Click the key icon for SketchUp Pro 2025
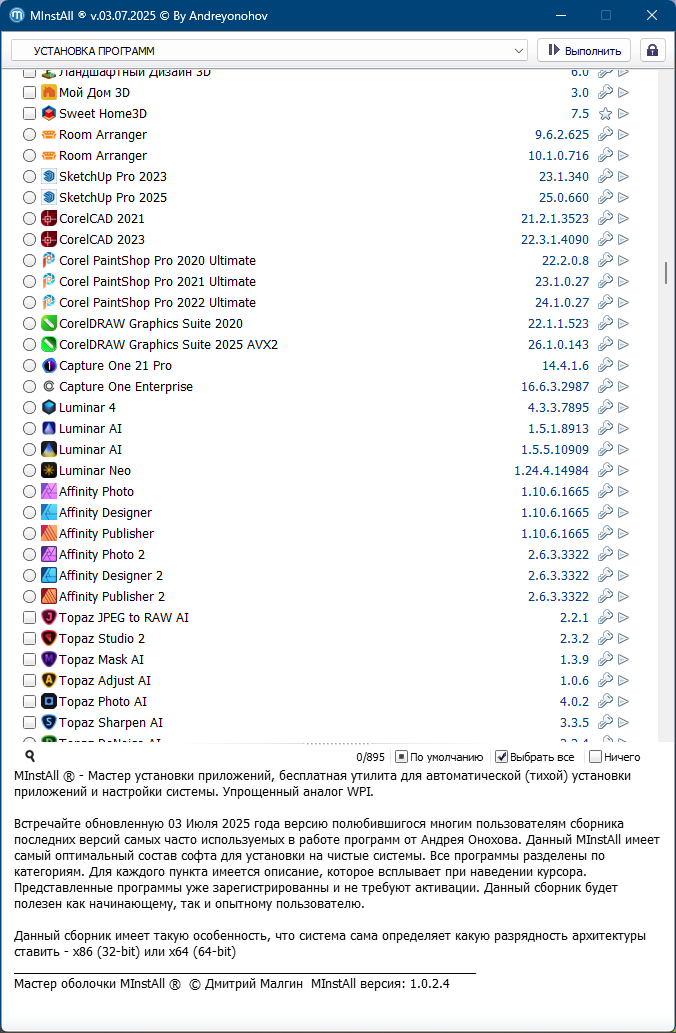Screen dimensions: 676x1033 click(605, 197)
